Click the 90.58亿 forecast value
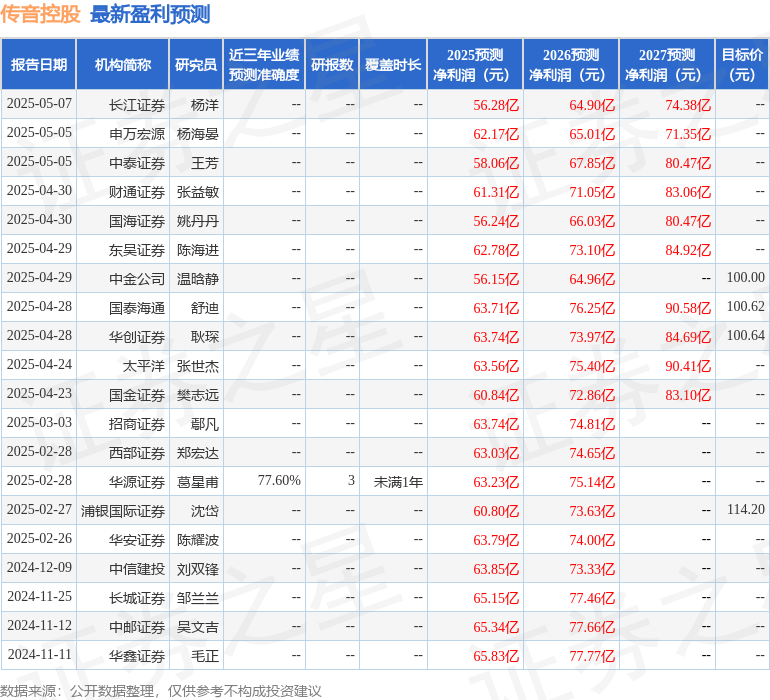 coord(688,308)
